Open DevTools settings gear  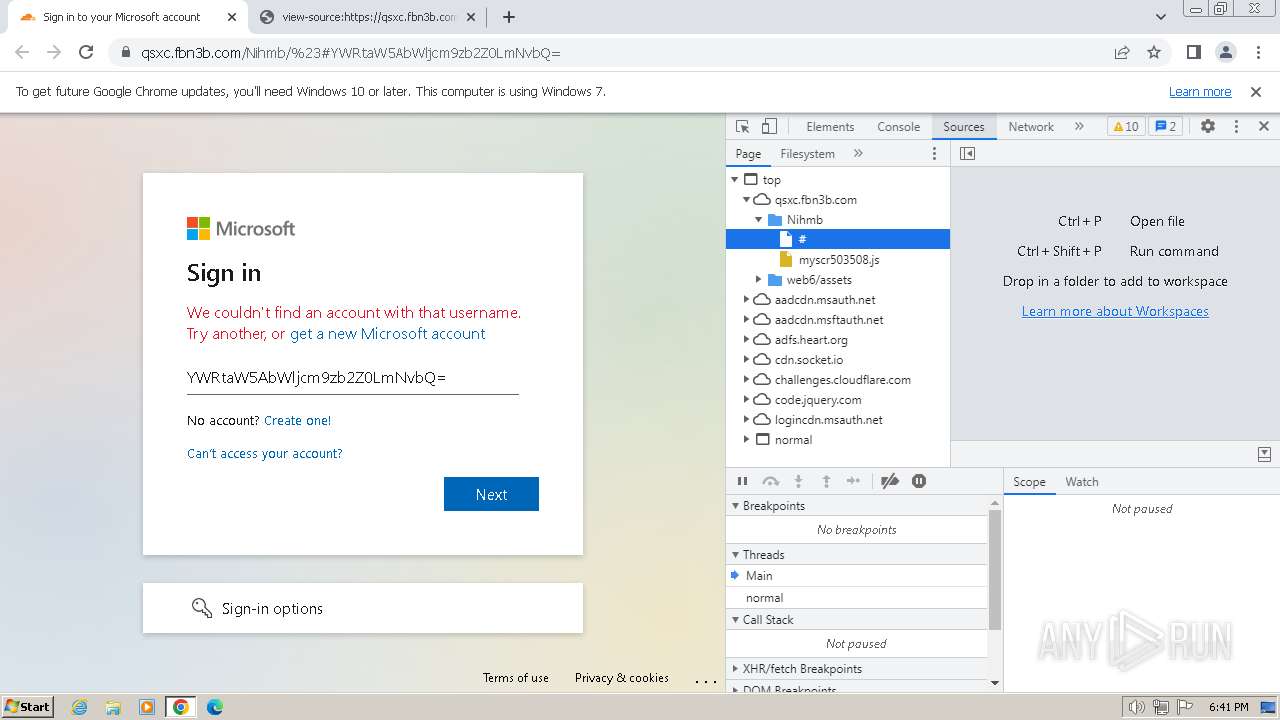click(x=1208, y=127)
